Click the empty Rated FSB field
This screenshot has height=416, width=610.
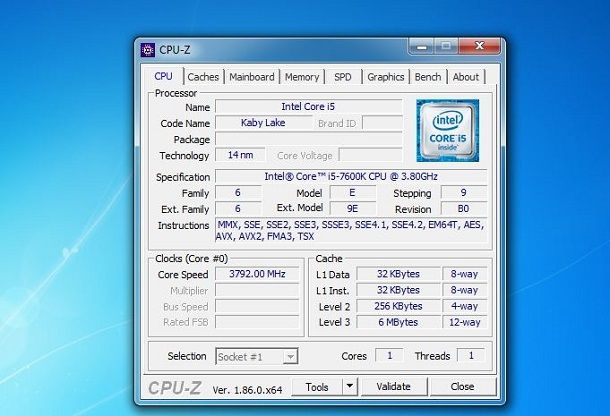pos(257,322)
